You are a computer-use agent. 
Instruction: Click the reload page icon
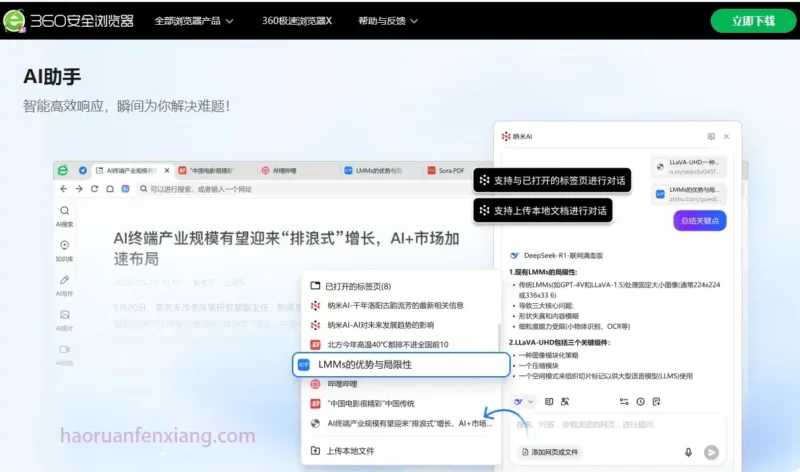(94, 189)
